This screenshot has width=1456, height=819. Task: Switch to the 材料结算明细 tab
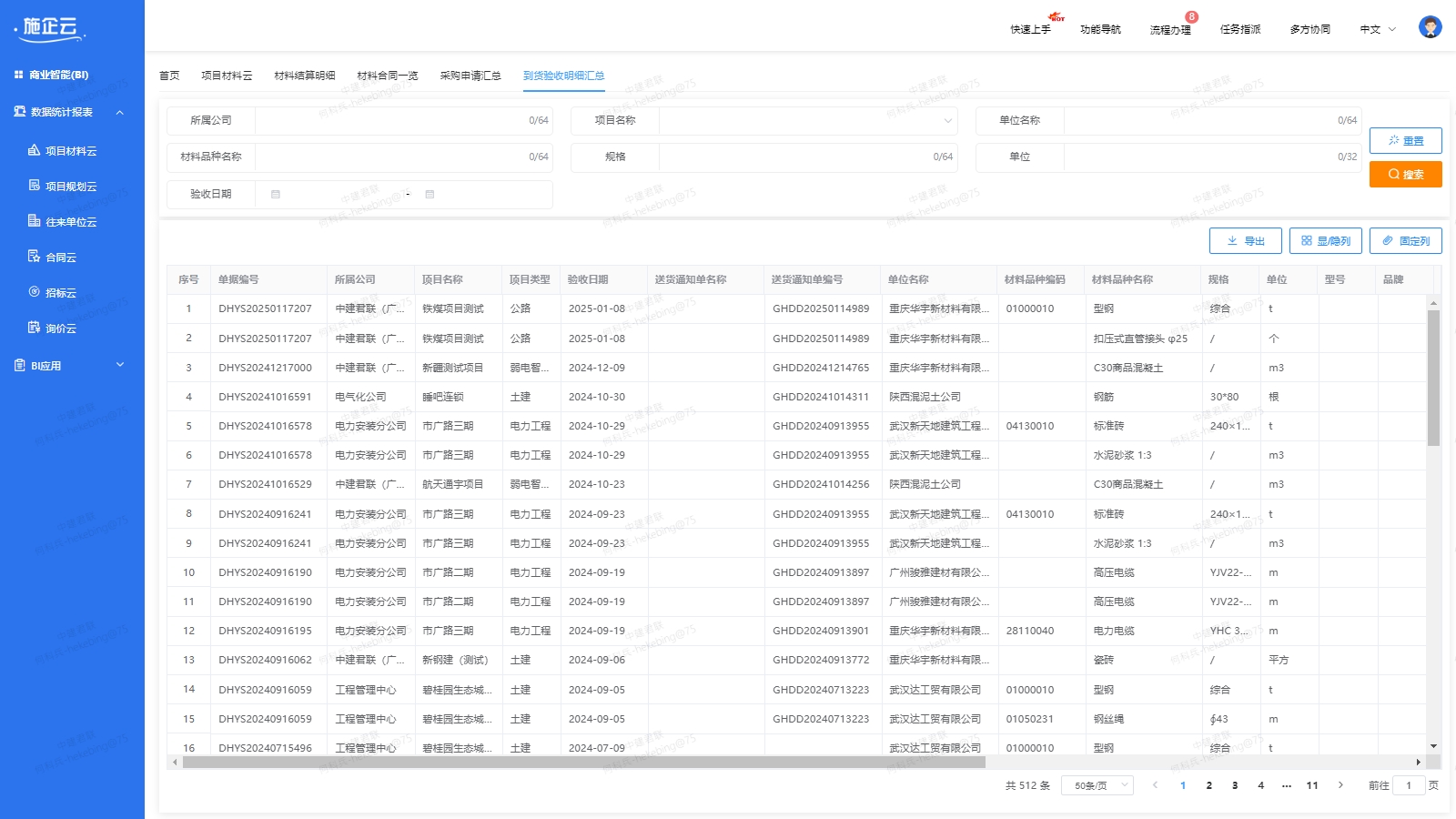click(304, 76)
